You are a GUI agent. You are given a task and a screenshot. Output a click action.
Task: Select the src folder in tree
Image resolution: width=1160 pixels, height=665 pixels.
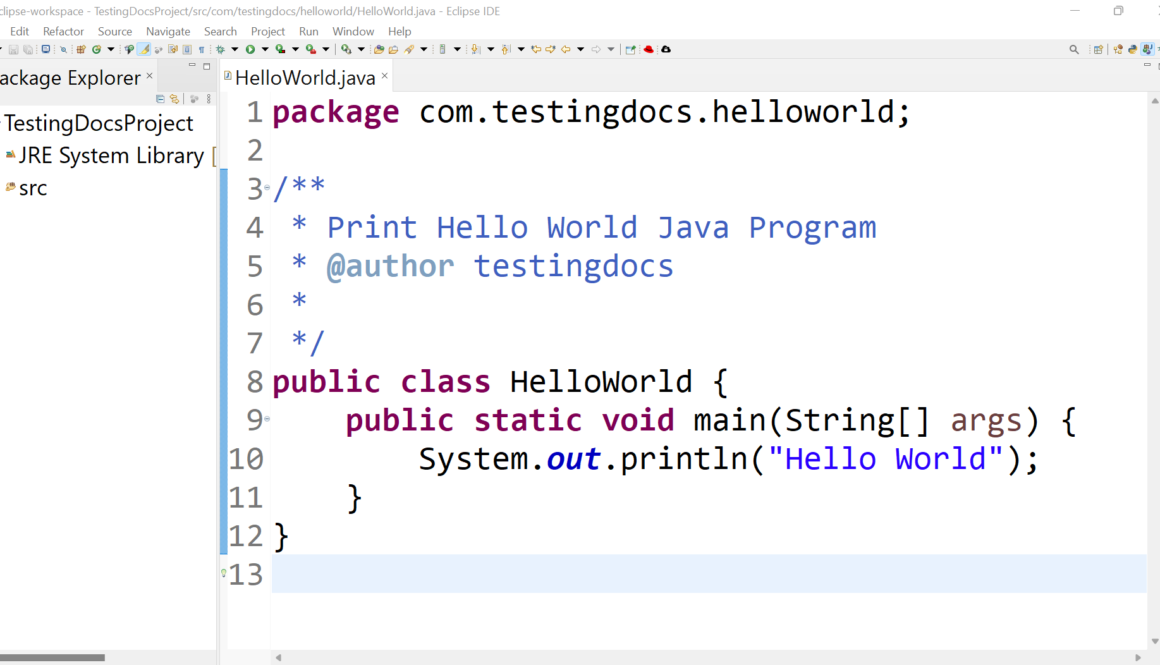pos(32,188)
